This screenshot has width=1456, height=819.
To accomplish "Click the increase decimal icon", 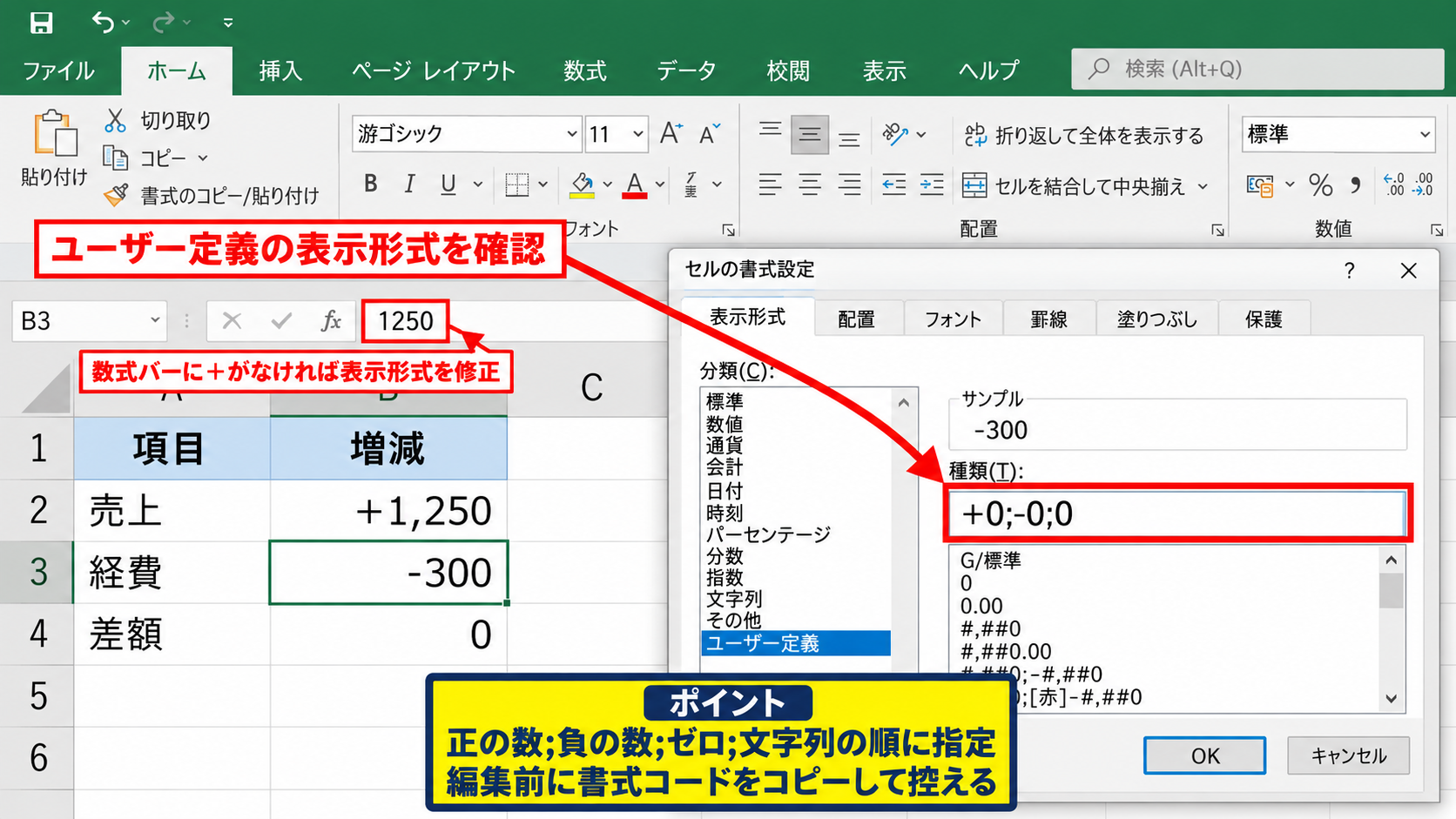I will 1394,185.
